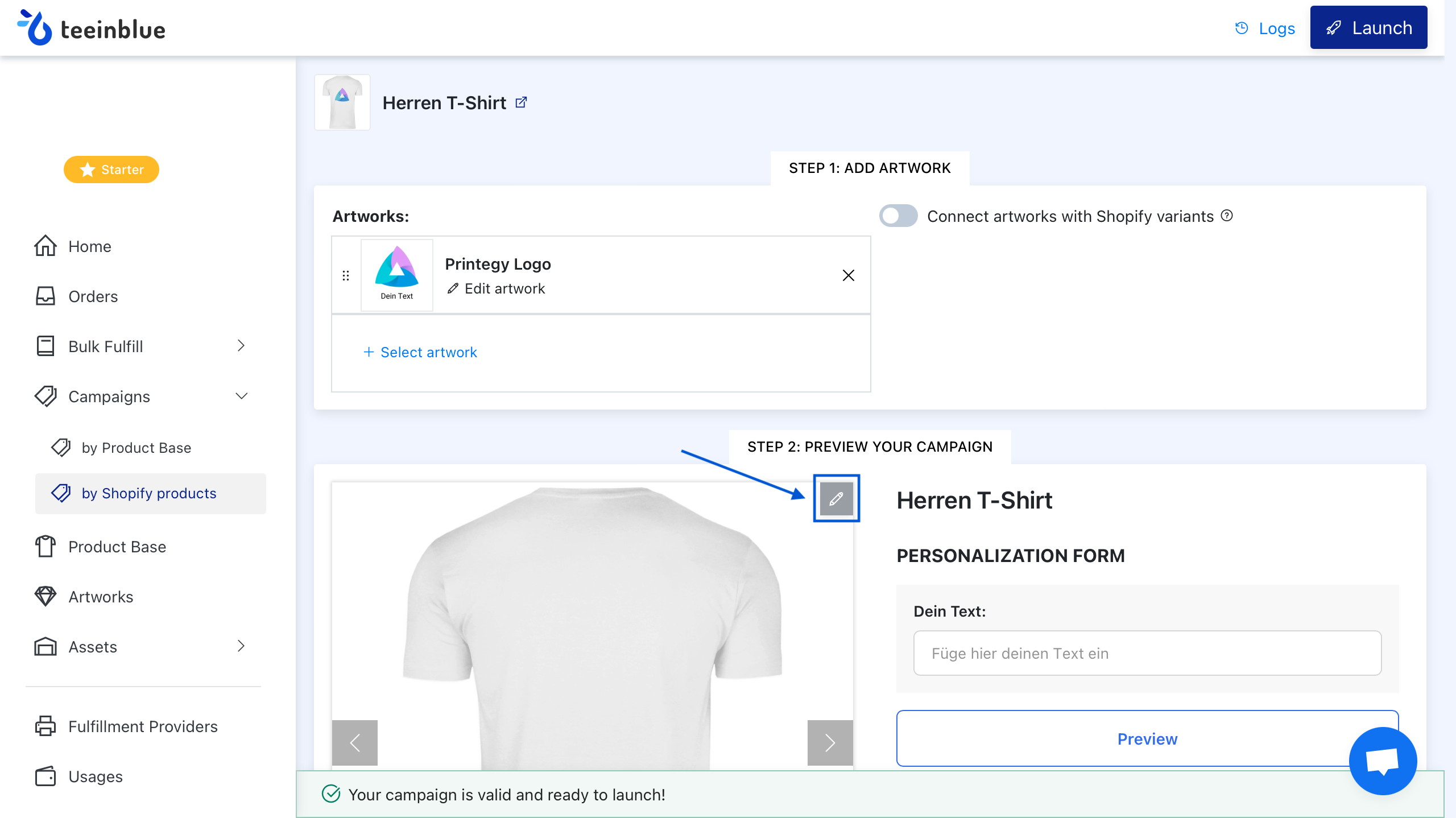Remove Printegy Logo artwork with X

coord(848,275)
